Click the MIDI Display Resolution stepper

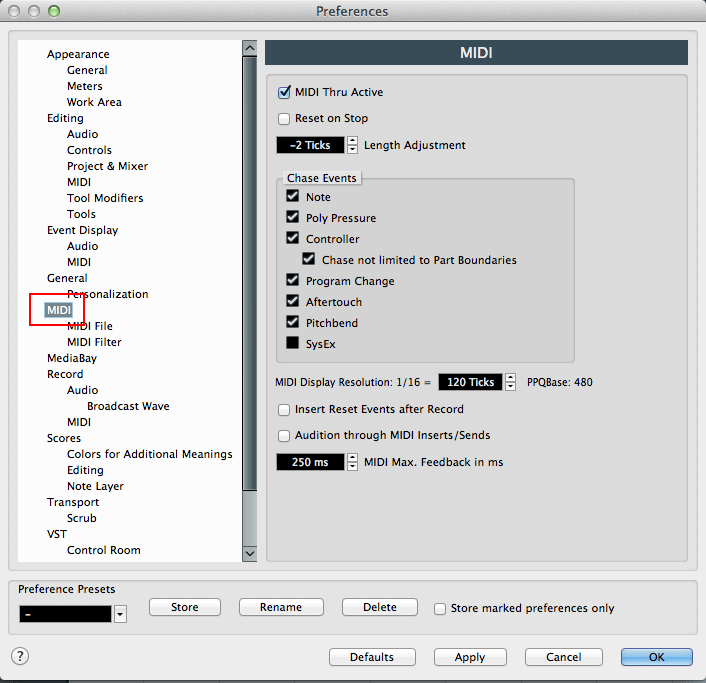[510, 382]
